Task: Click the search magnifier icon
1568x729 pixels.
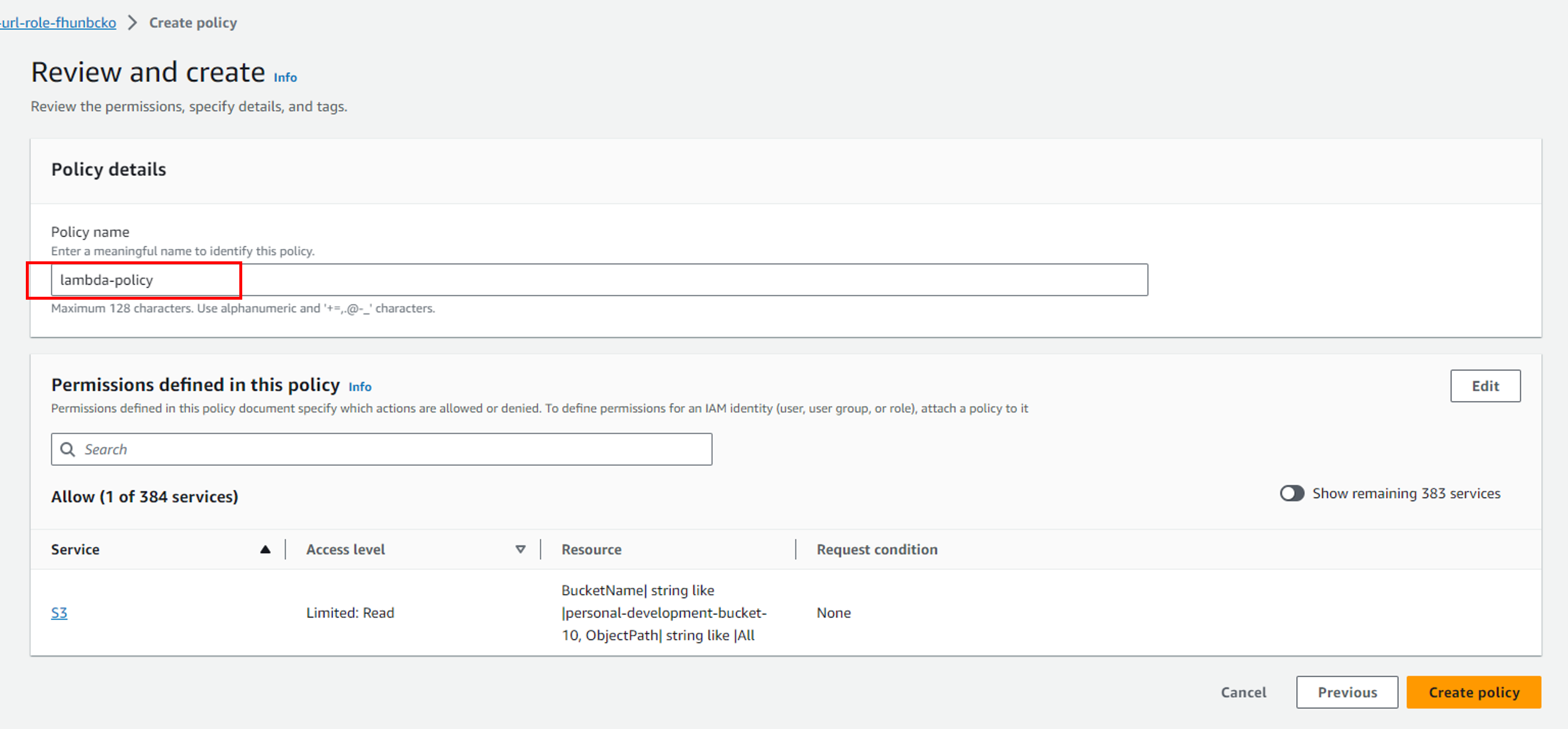Action: [x=68, y=449]
